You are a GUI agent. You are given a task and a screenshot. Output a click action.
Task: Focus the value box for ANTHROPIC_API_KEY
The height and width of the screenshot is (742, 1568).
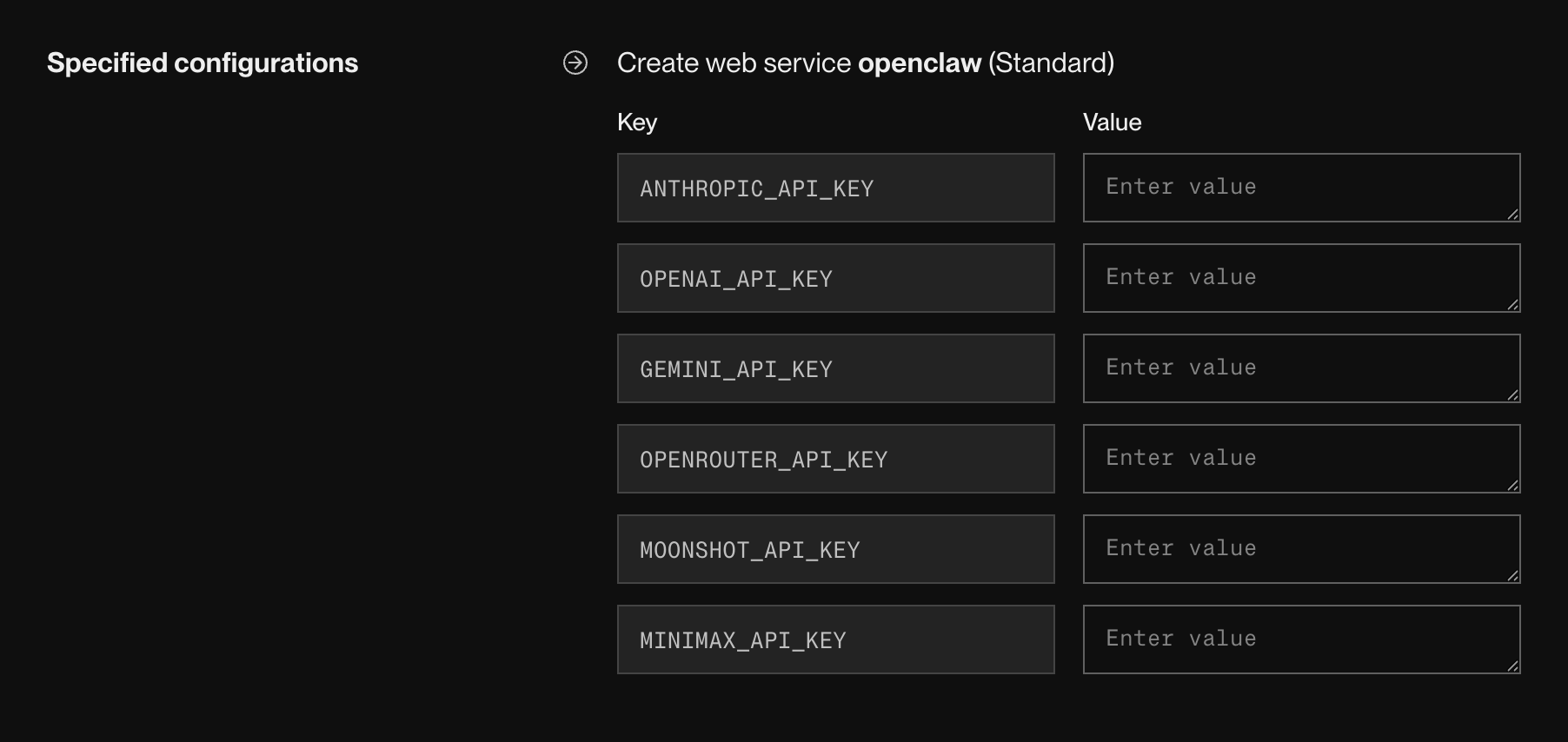coord(1301,188)
